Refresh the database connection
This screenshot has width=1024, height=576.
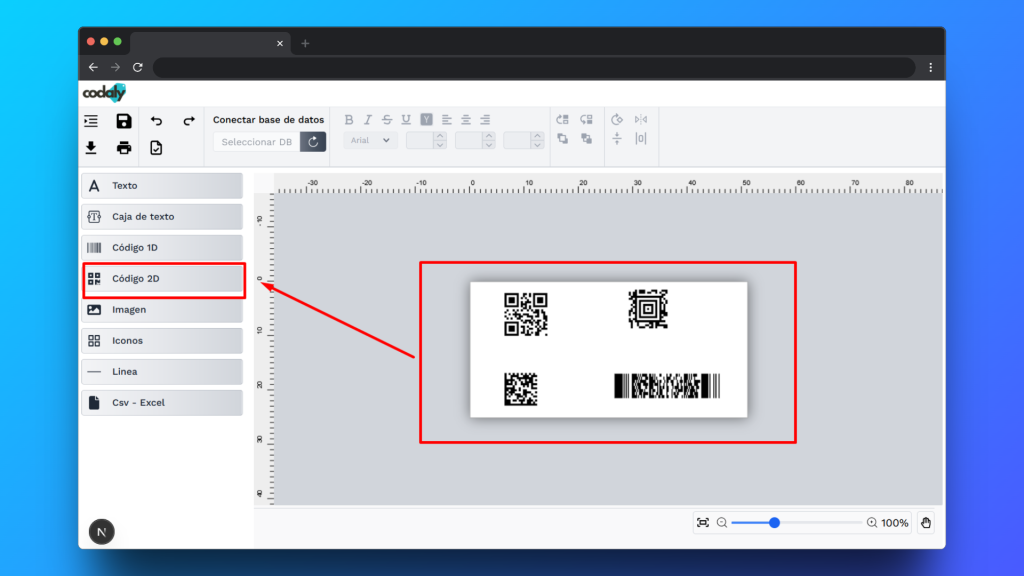(313, 142)
